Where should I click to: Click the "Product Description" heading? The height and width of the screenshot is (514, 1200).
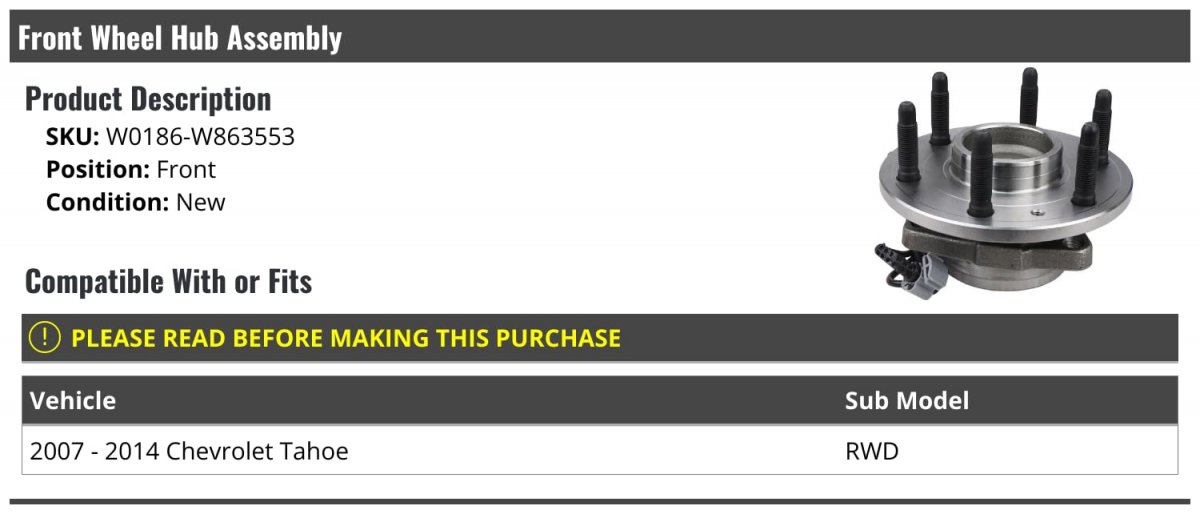tap(148, 99)
